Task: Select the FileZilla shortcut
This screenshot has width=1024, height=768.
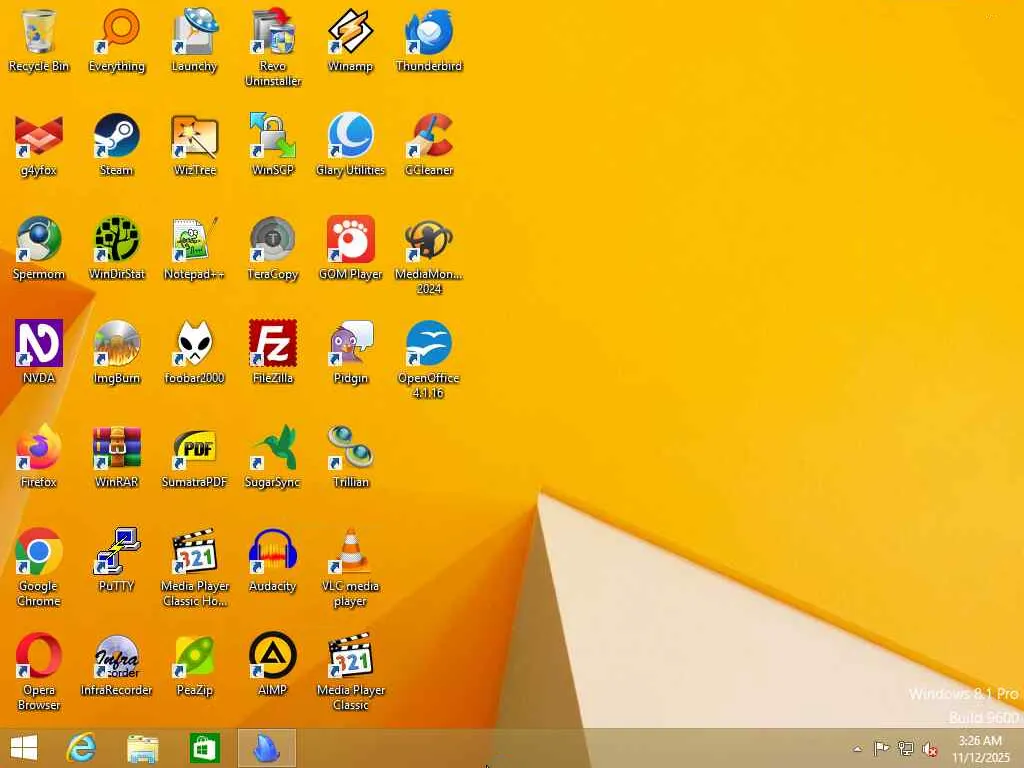Action: tap(273, 353)
